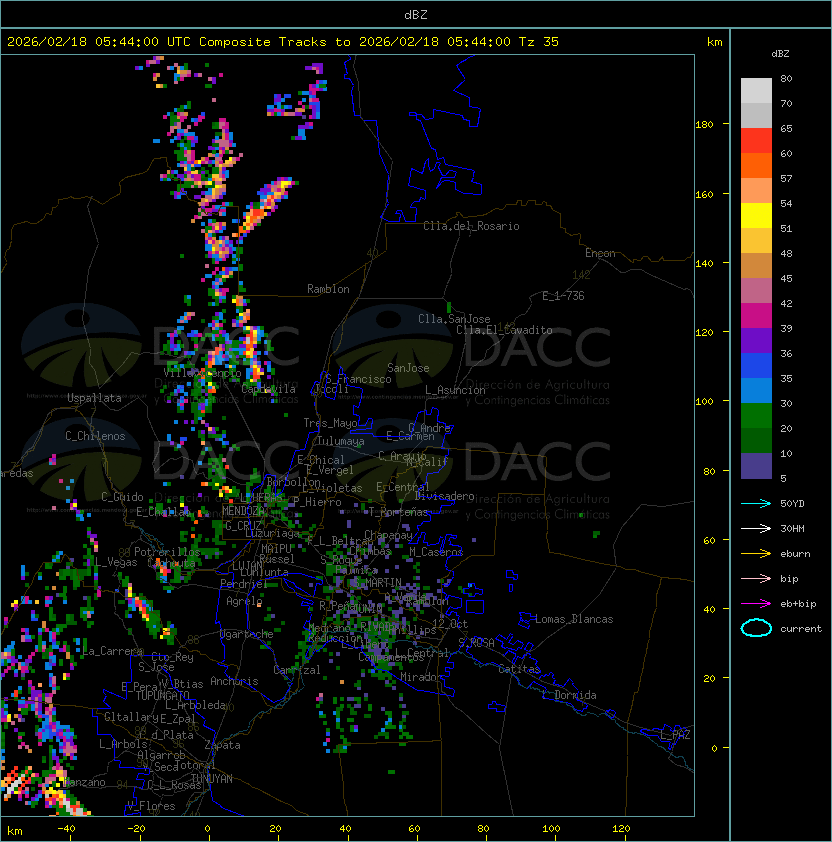Click the 'Clla.del_Rosario' map label
The height and width of the screenshot is (842, 832).
coord(471,226)
